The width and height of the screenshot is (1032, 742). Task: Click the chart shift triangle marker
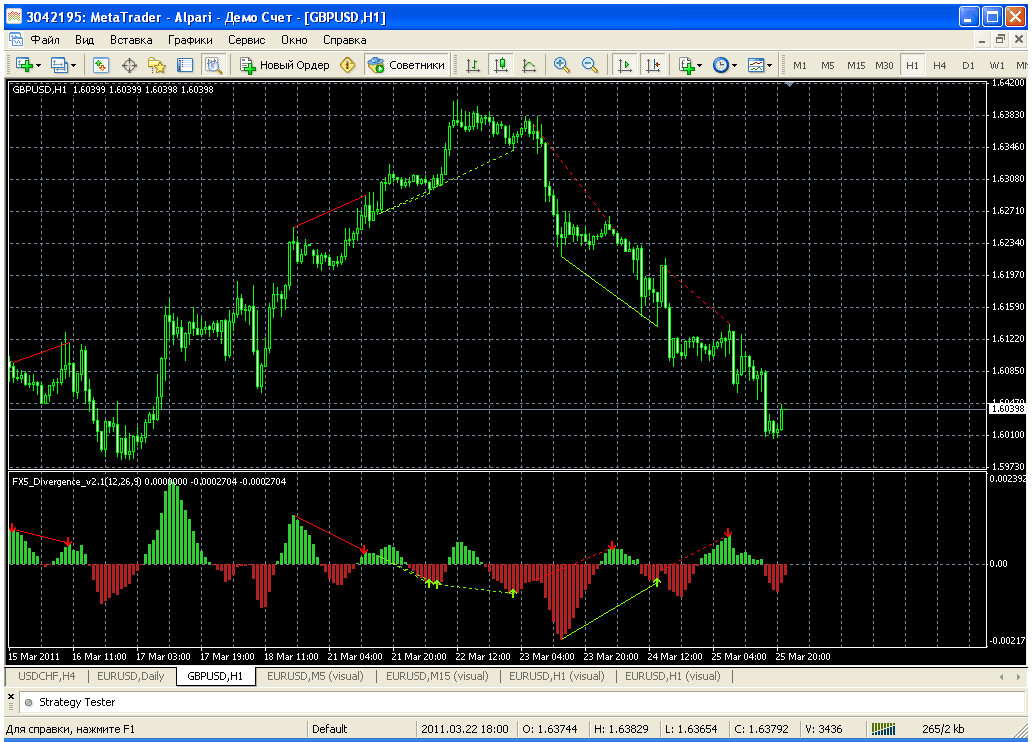[790, 84]
